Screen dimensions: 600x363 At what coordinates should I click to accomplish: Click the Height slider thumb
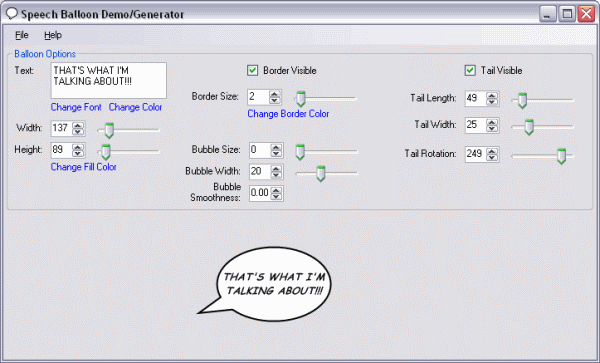[106, 152]
